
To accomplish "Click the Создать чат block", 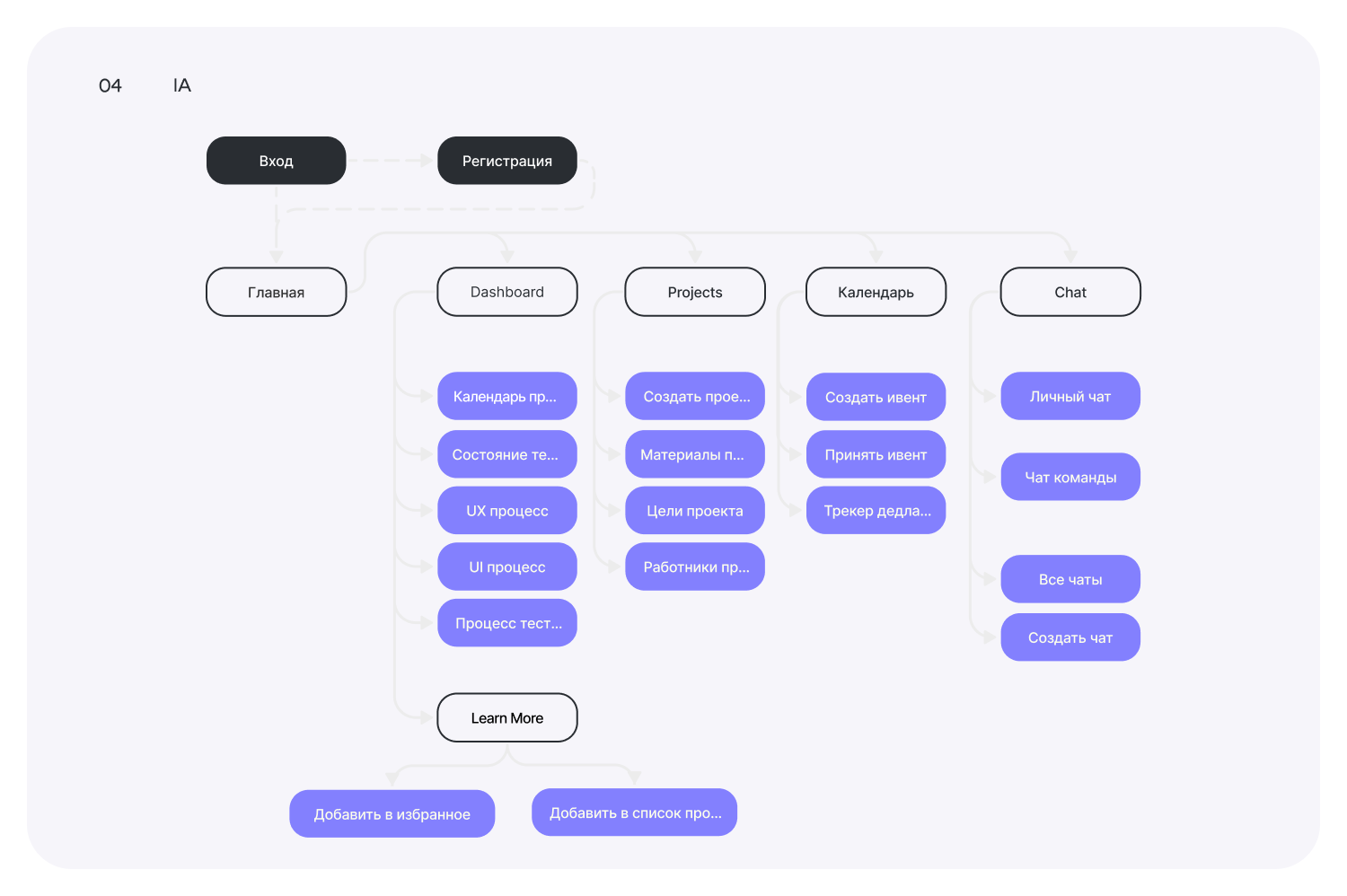I will pyautogui.click(x=1070, y=637).
